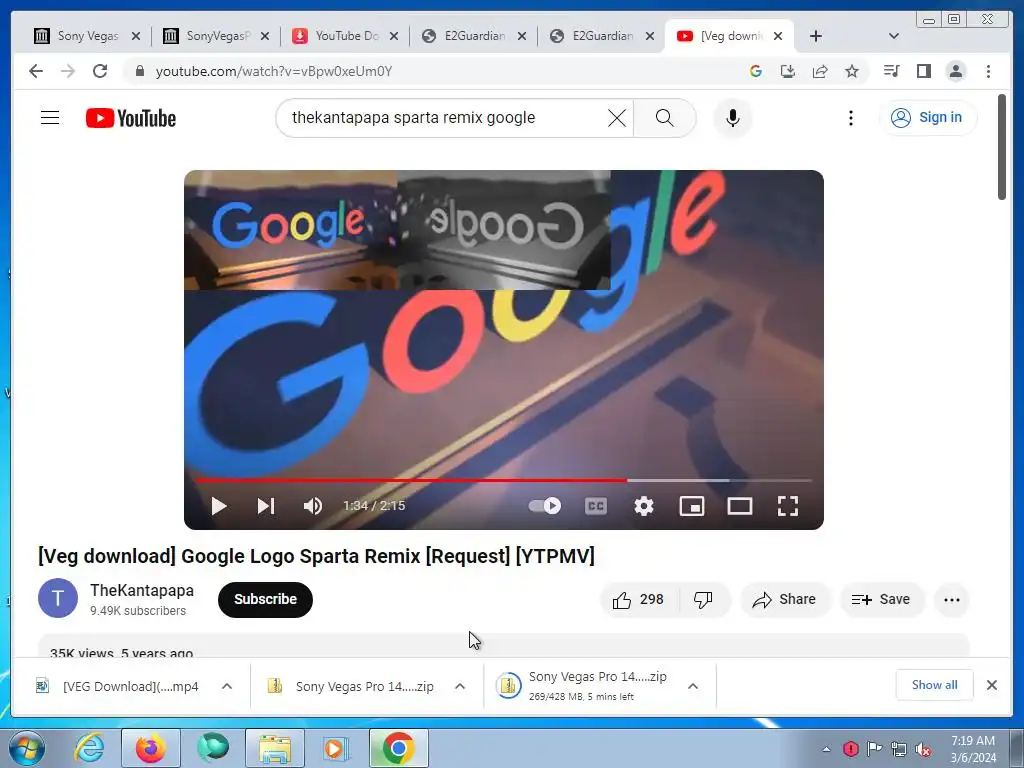Open TheKantapapa channel name link
The image size is (1024, 768).
[x=142, y=590]
